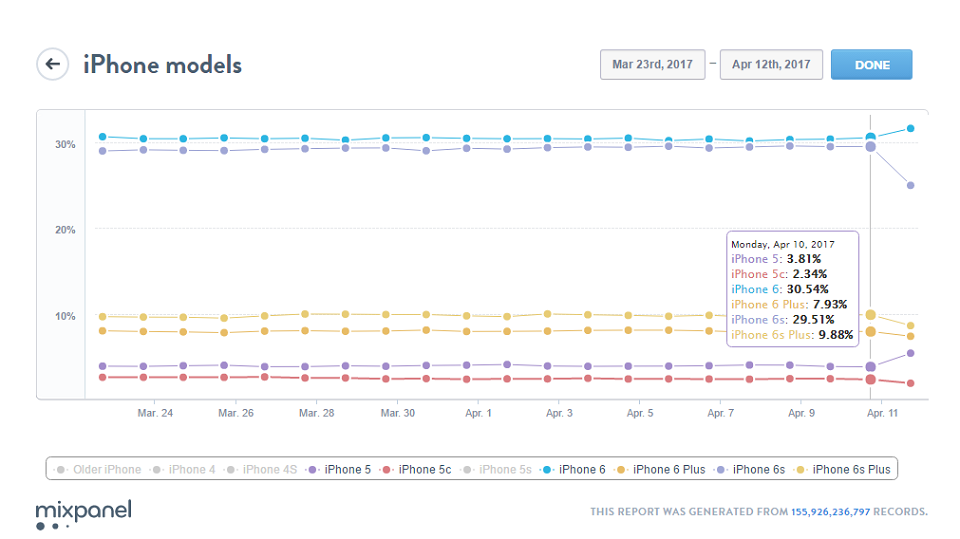Click the highlighted iPhone 6s Plus point on Apr 10
The width and height of the screenshot is (960, 539).
[x=871, y=315]
